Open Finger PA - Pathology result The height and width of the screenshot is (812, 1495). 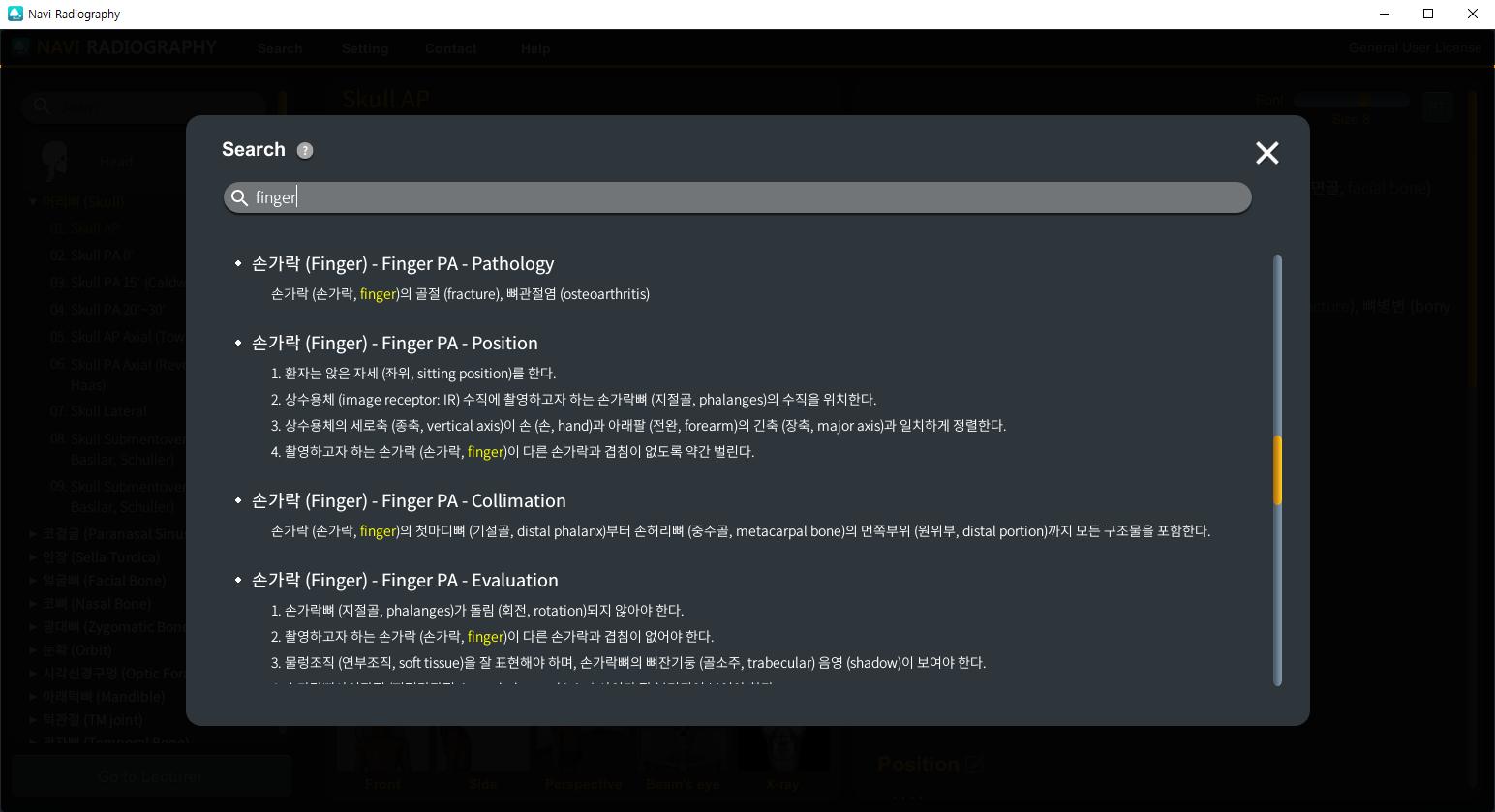402,263
